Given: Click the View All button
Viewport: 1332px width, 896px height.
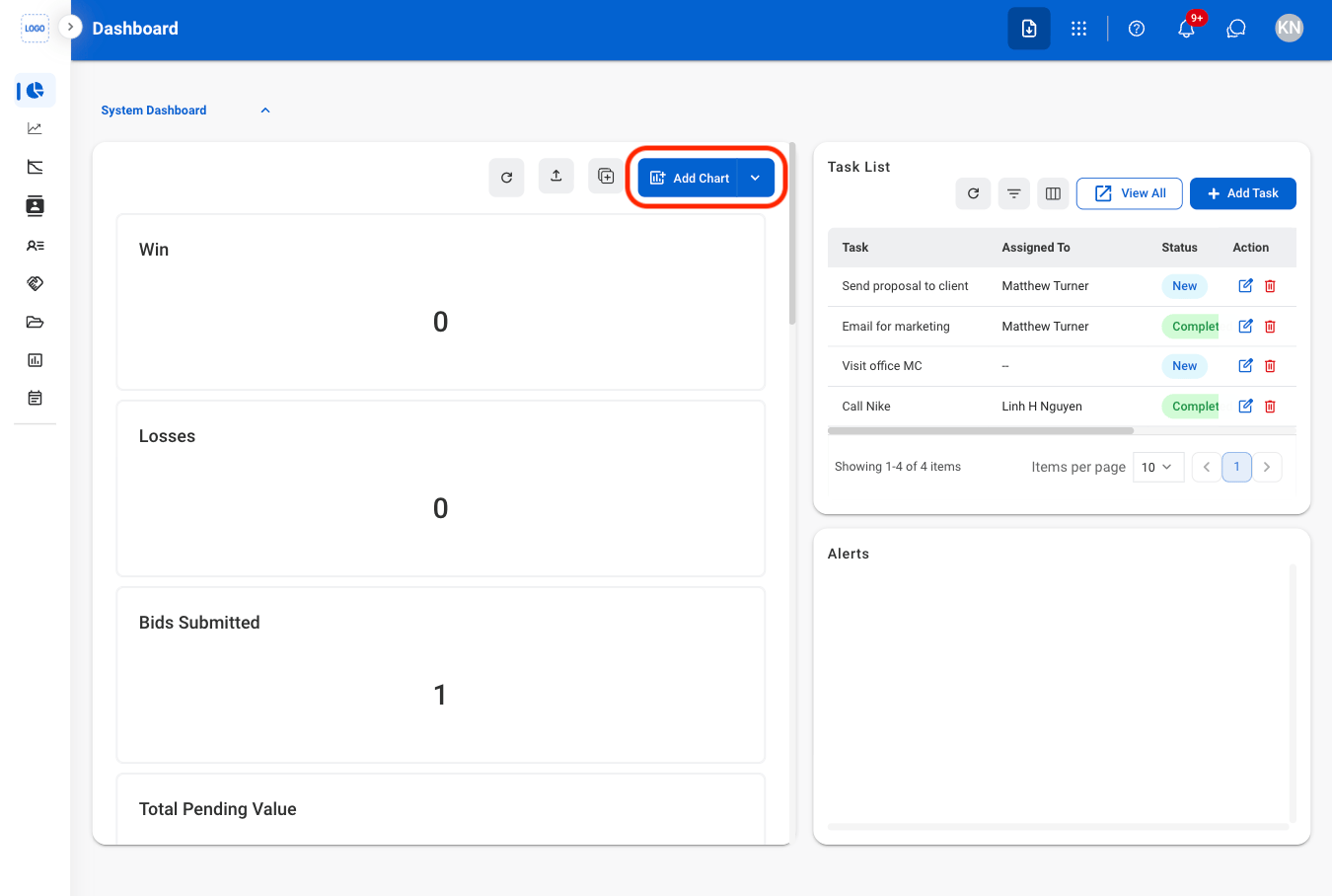Looking at the screenshot, I should (1130, 193).
